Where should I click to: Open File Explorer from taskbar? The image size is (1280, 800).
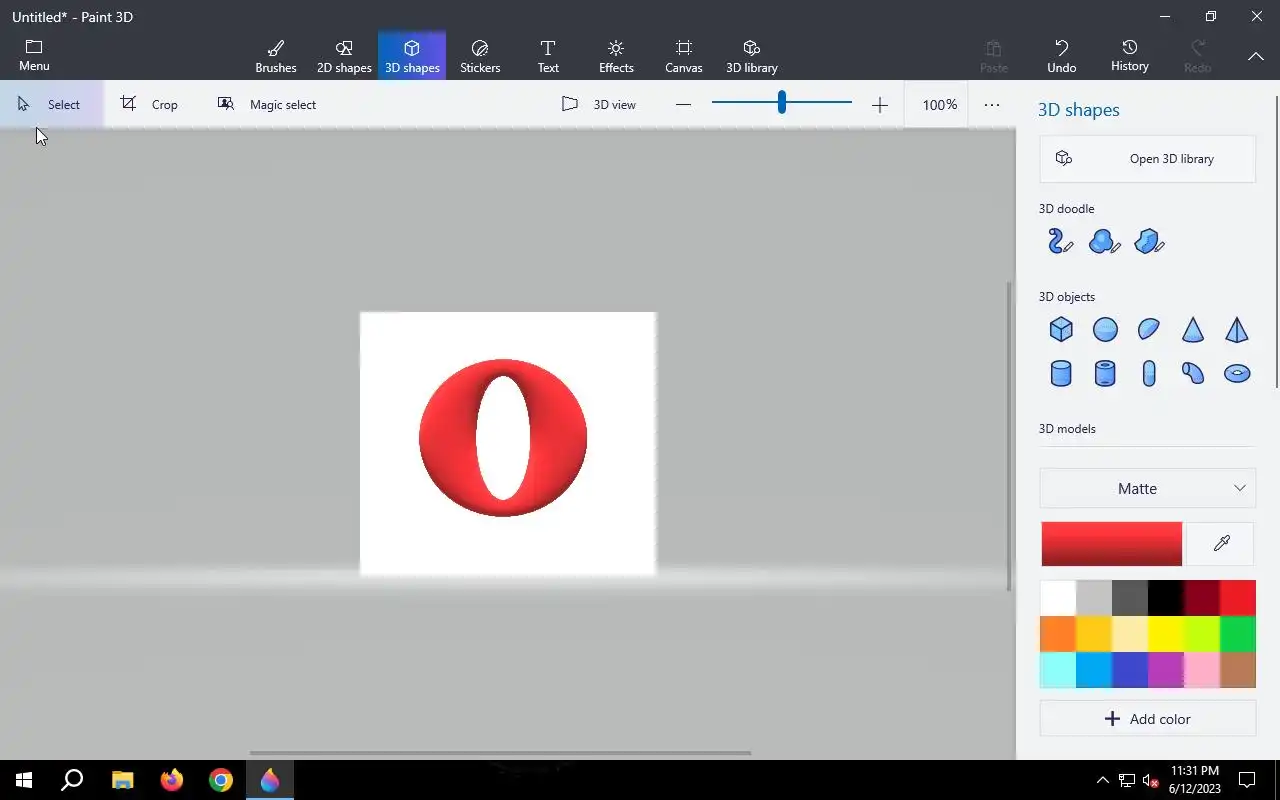pyautogui.click(x=122, y=780)
